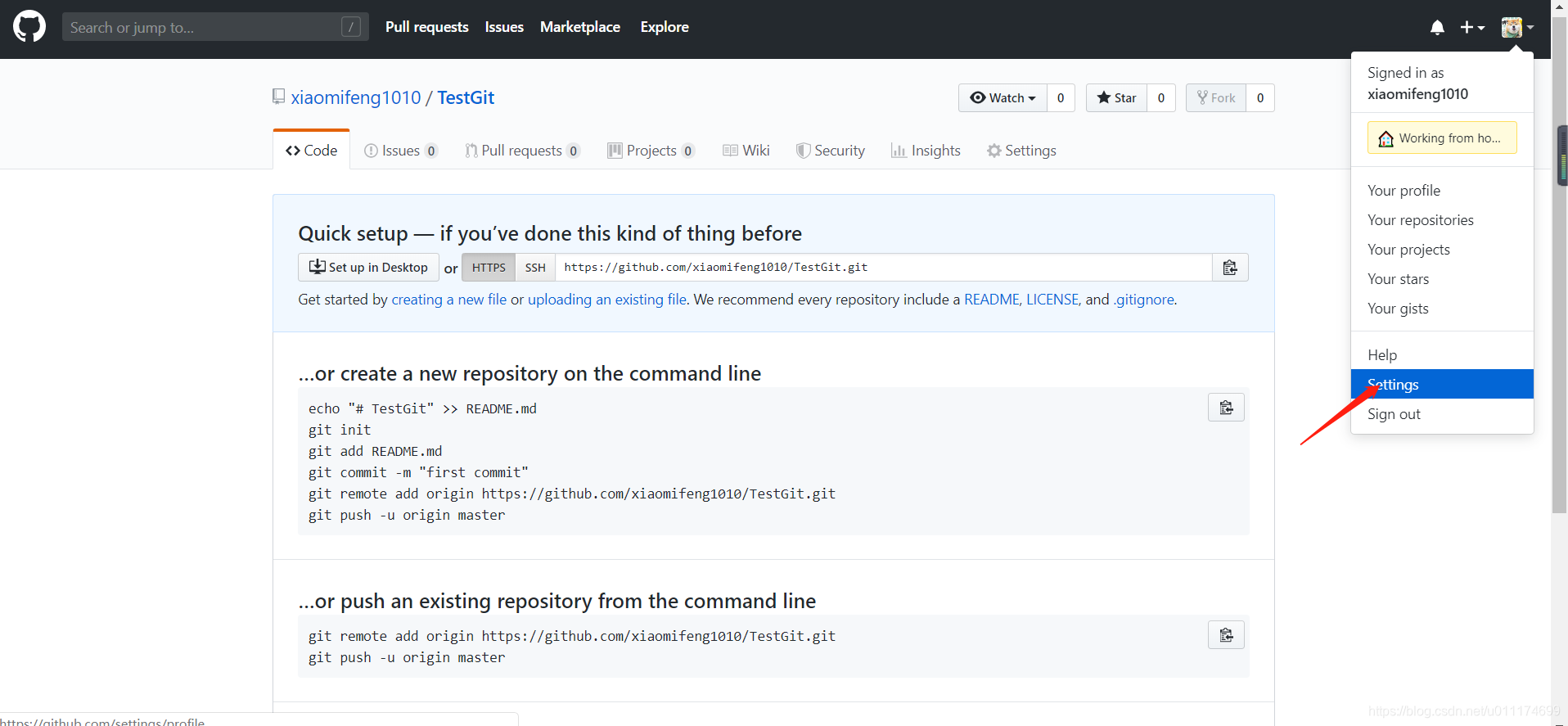1568x726 pixels.
Task: Go to Explore
Action: (665, 27)
